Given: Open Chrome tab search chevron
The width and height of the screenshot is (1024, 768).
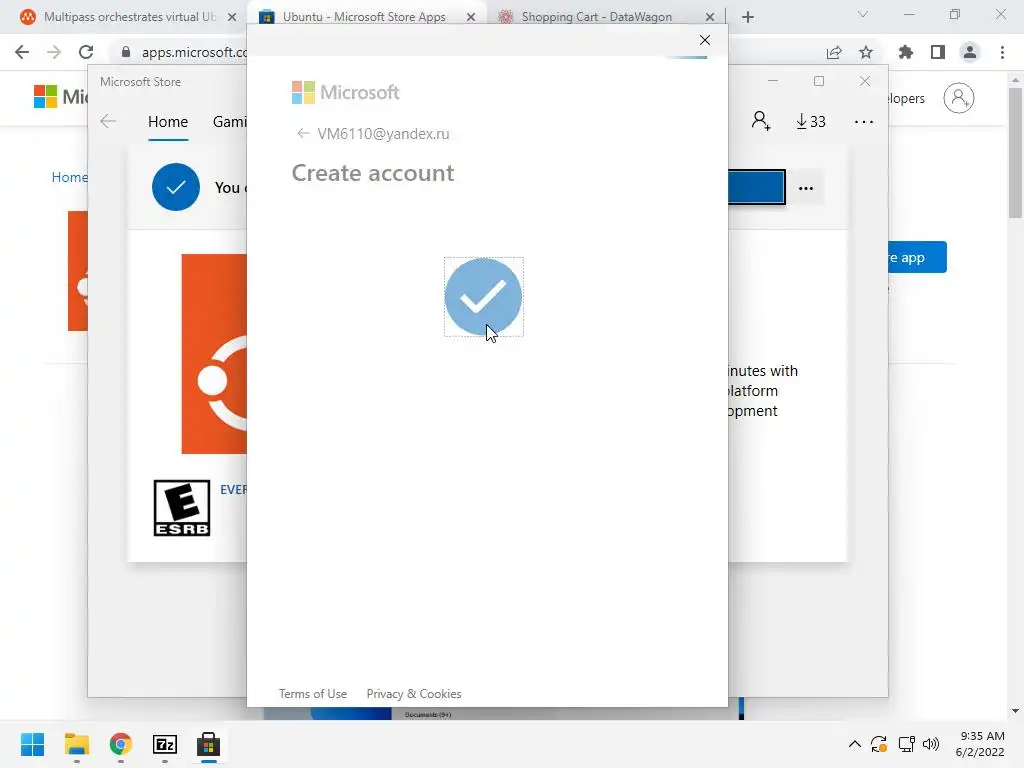Looking at the screenshot, I should coord(863,14).
